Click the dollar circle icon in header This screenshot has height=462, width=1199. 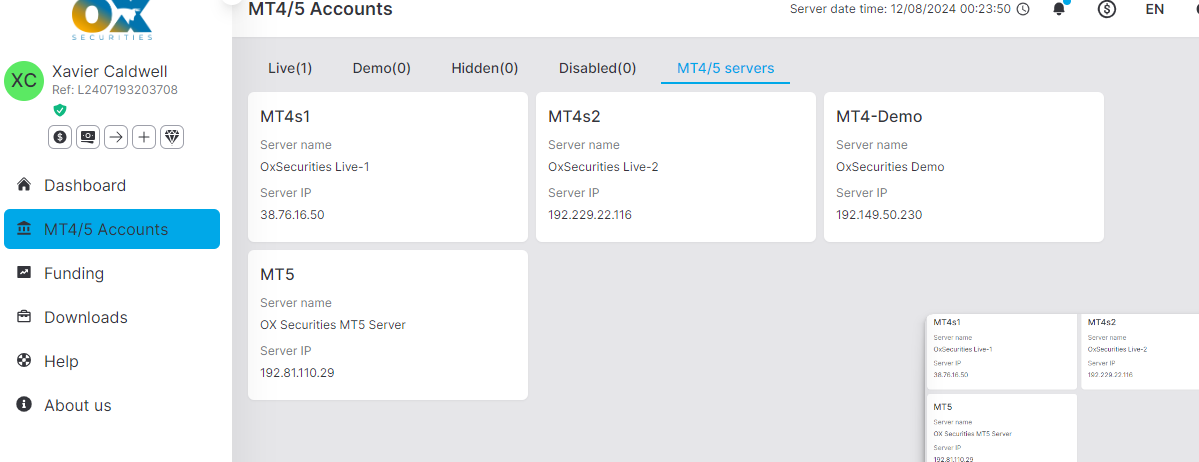(x=1106, y=9)
